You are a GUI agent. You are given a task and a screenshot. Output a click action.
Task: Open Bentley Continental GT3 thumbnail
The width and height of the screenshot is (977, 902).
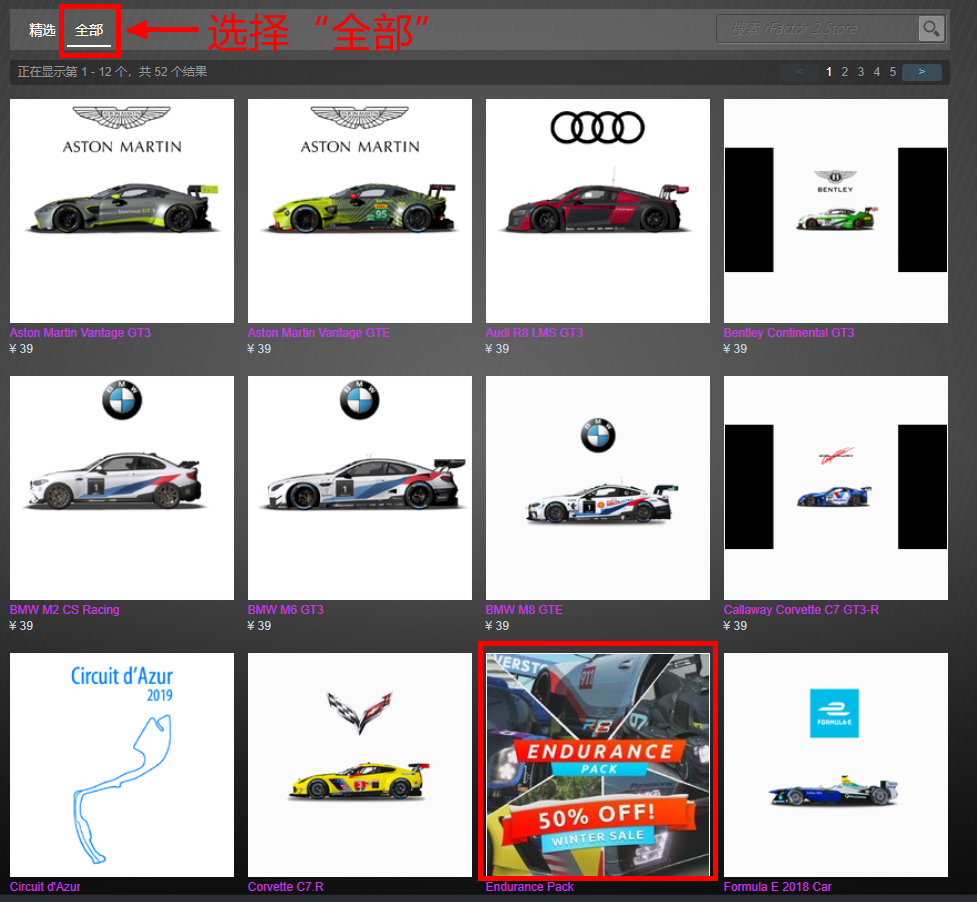pyautogui.click(x=836, y=211)
